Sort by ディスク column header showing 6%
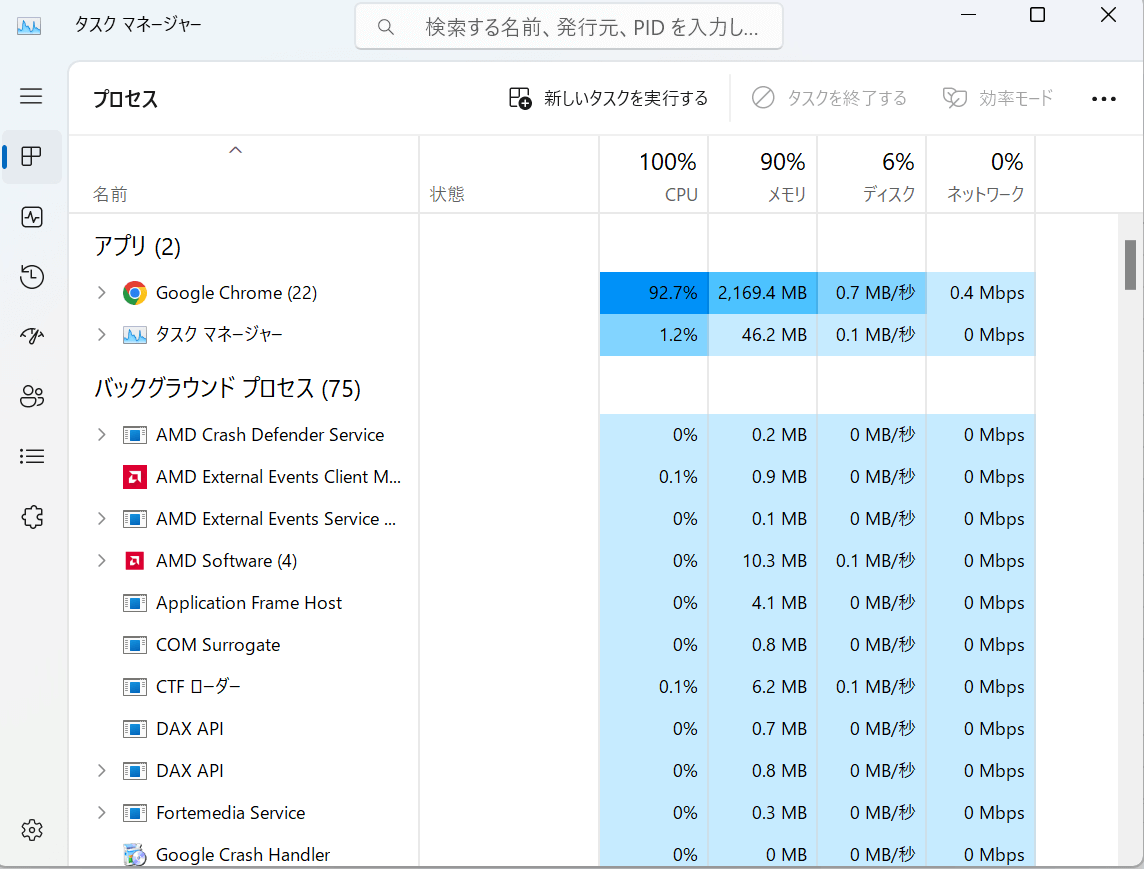1144x869 pixels. click(x=872, y=175)
